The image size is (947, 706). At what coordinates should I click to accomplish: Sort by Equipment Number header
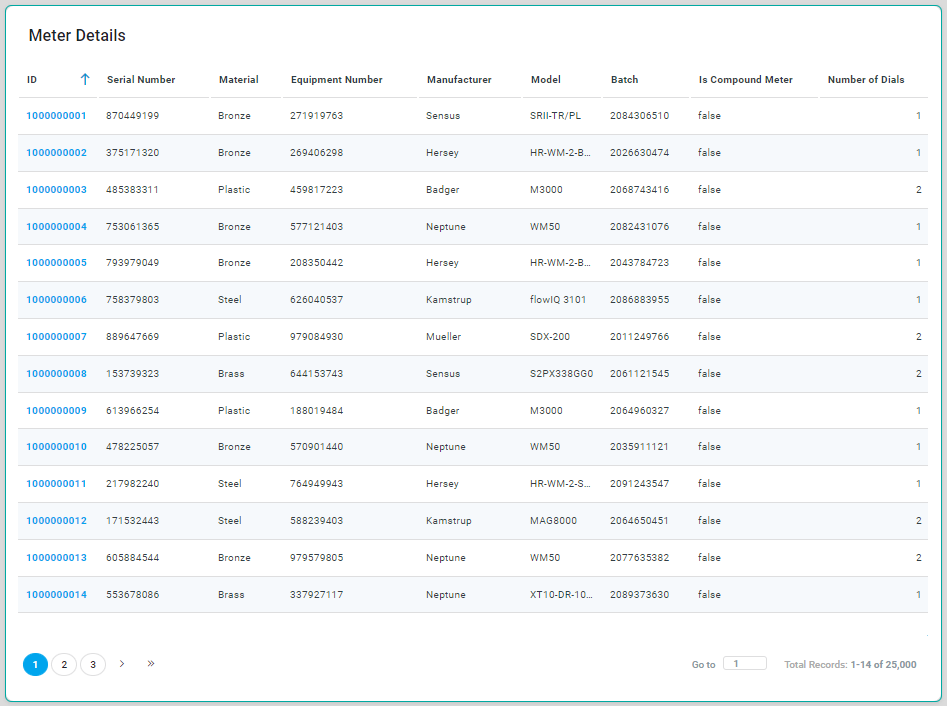[x=336, y=80]
